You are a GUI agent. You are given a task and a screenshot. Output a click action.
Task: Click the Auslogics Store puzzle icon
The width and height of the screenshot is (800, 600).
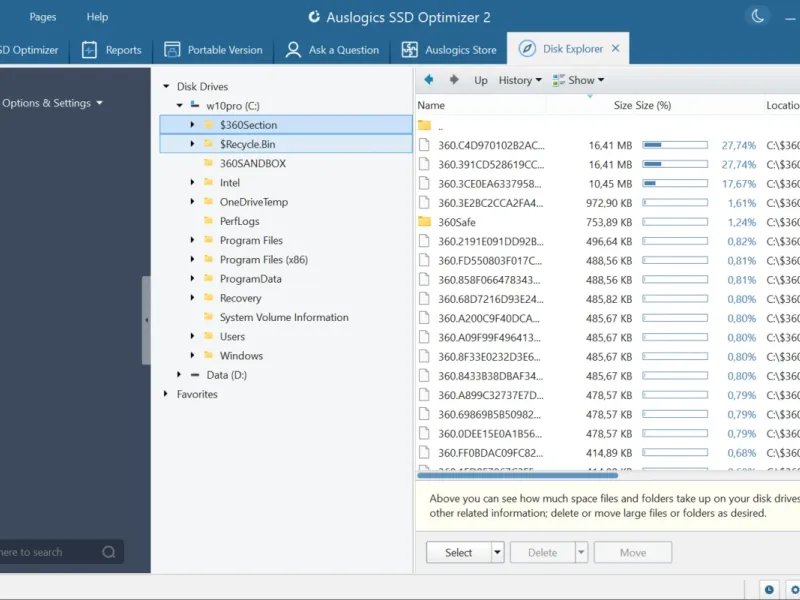(x=409, y=49)
